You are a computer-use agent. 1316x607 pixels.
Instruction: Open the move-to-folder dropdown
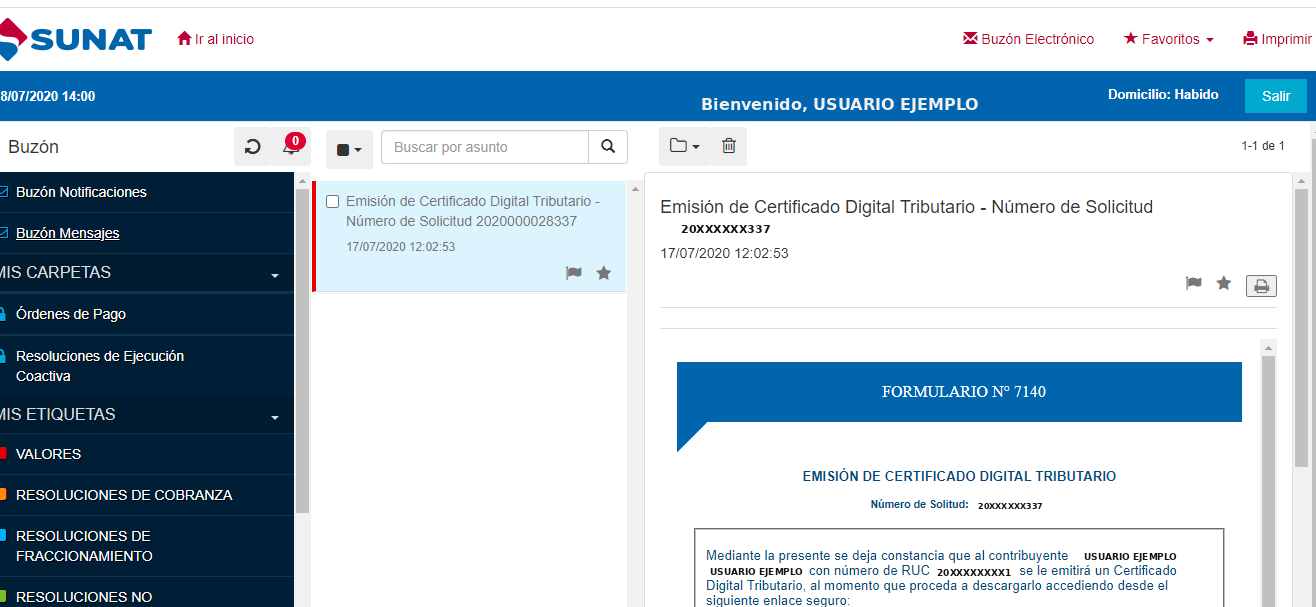(685, 146)
